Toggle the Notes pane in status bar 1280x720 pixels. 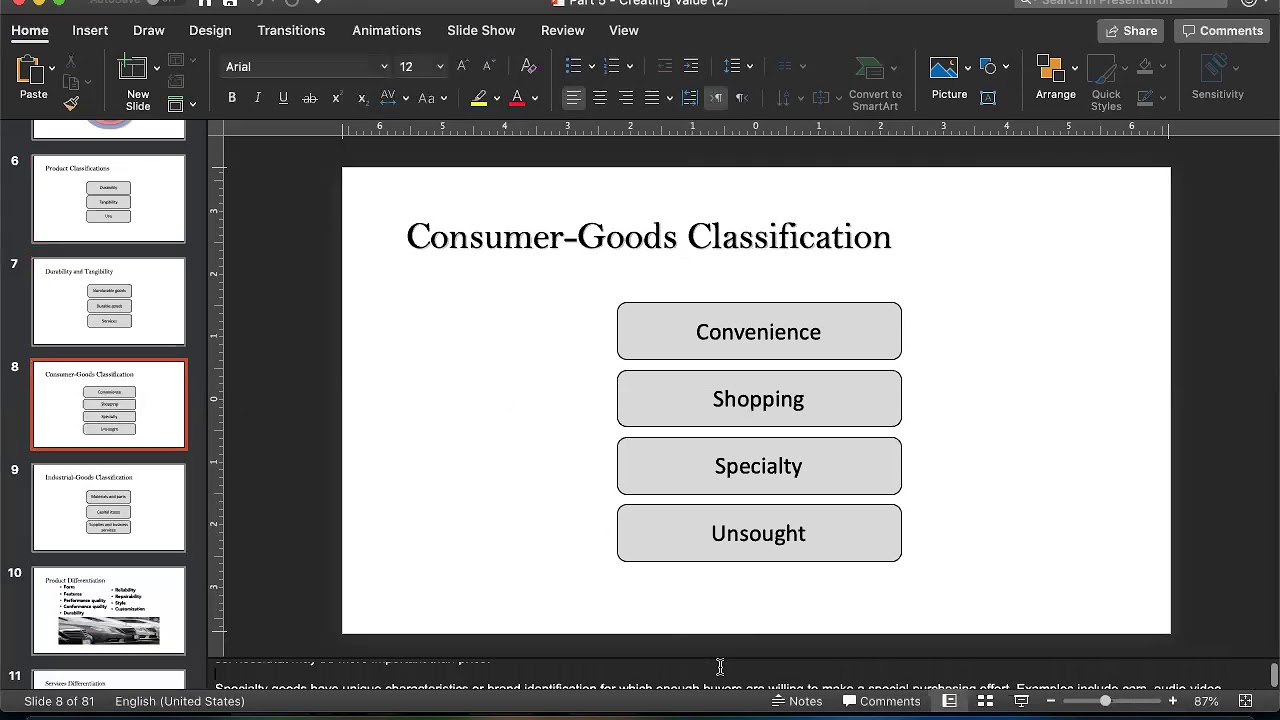[x=797, y=701]
